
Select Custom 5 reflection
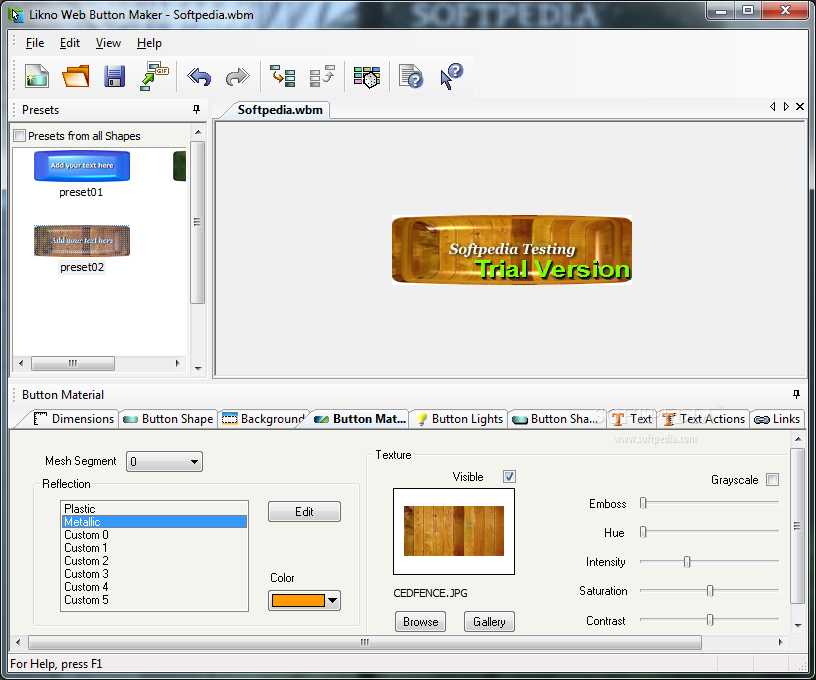tap(155, 600)
